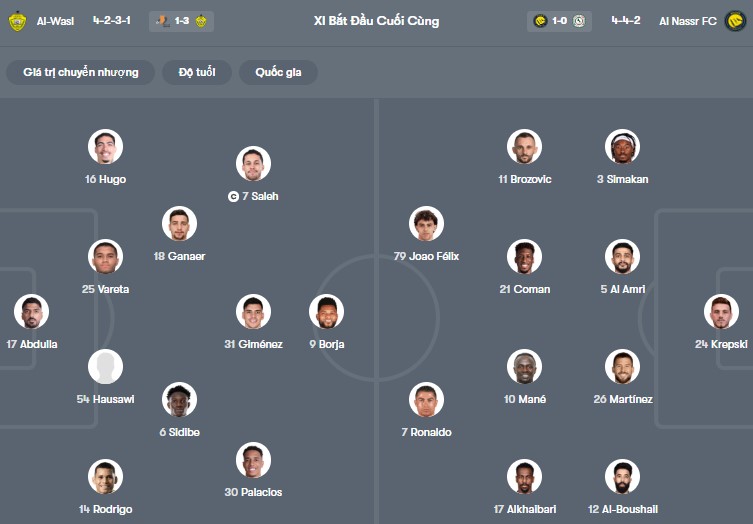Switch to the Quốc gia filter
The image size is (753, 524).
(278, 72)
